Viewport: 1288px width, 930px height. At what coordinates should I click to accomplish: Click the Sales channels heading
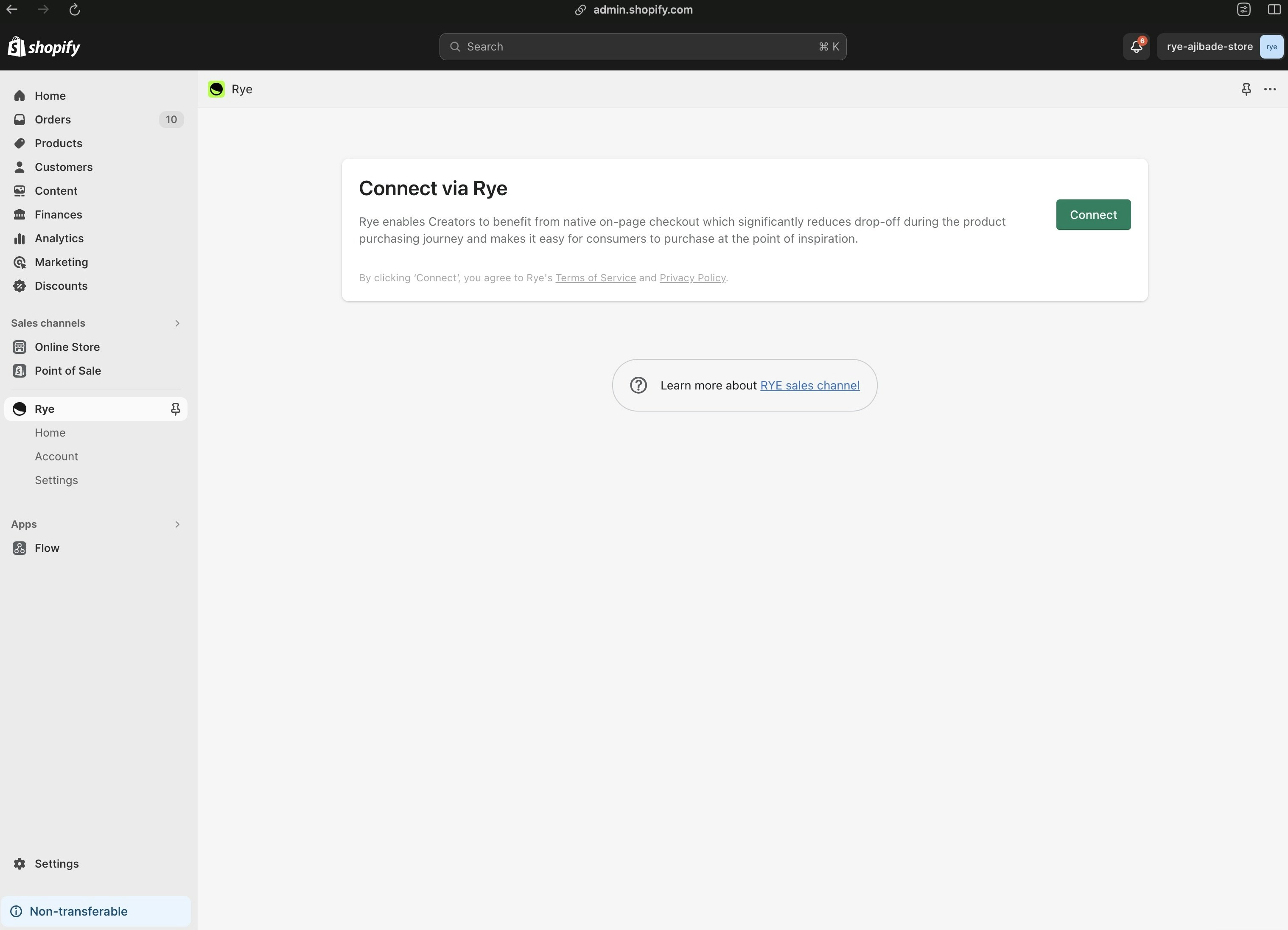tap(48, 323)
